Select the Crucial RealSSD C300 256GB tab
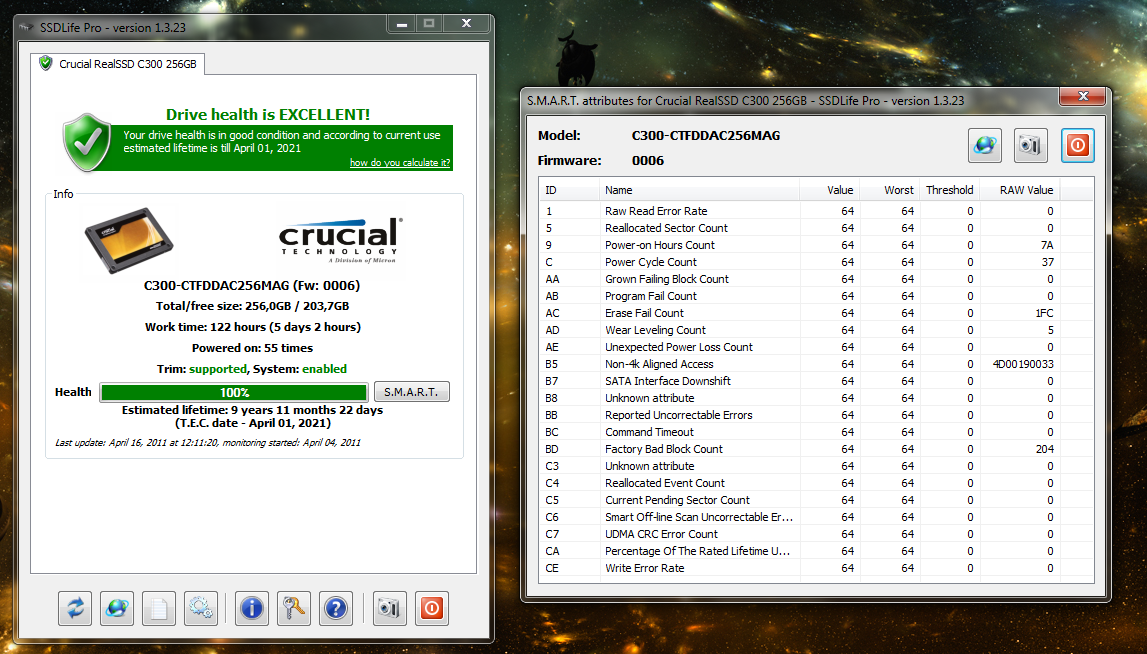Image resolution: width=1147 pixels, height=654 pixels. (119, 64)
